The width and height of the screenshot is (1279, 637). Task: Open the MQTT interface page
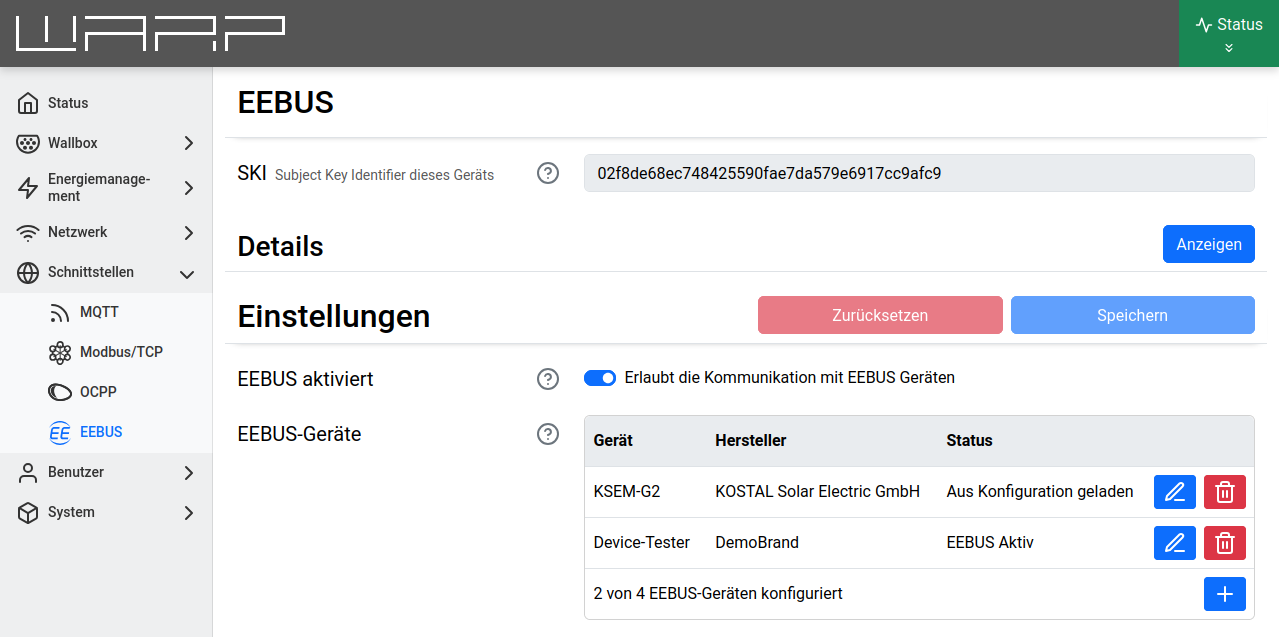pyautogui.click(x=99, y=312)
